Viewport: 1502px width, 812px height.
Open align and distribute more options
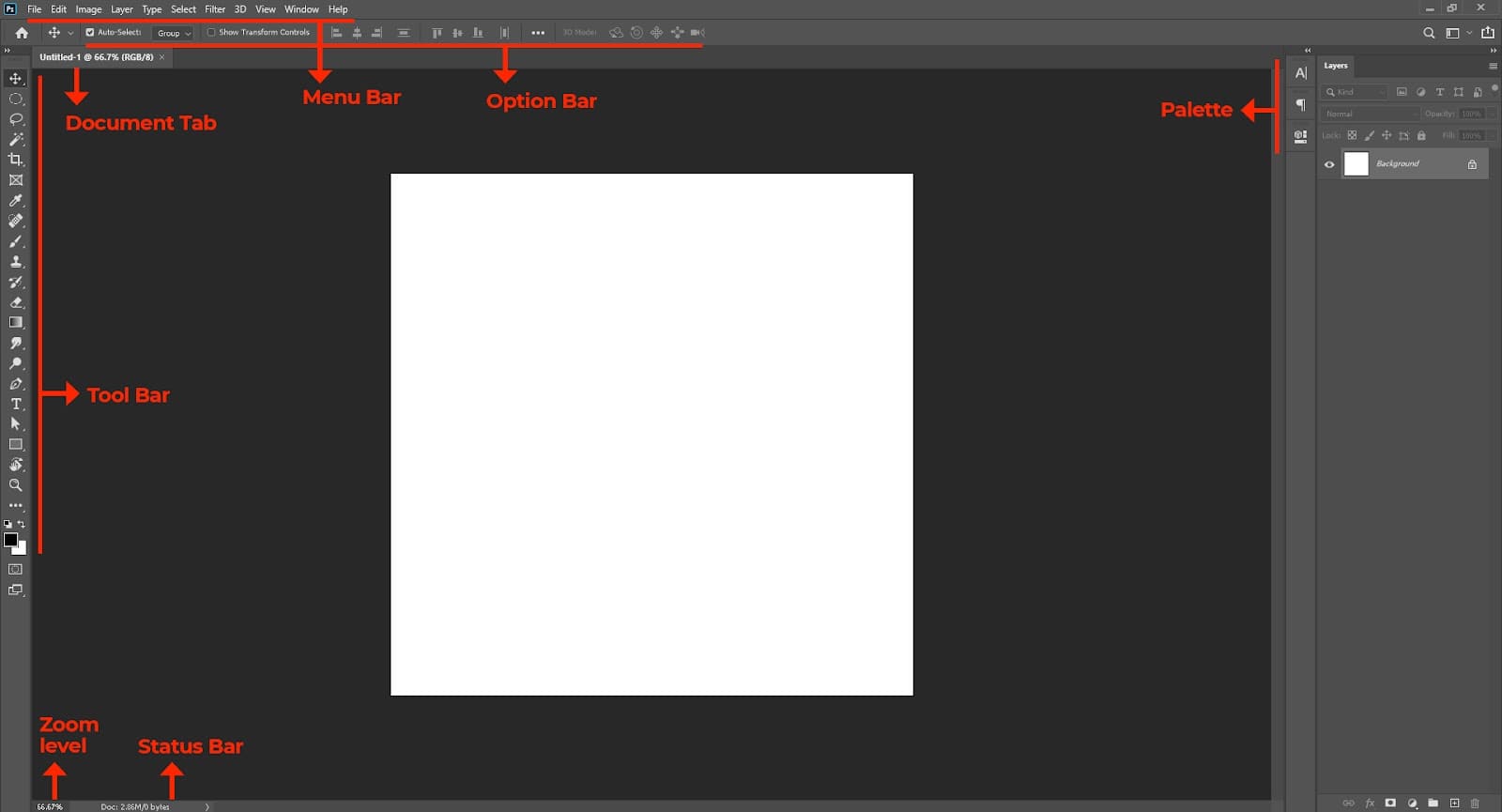(x=538, y=33)
